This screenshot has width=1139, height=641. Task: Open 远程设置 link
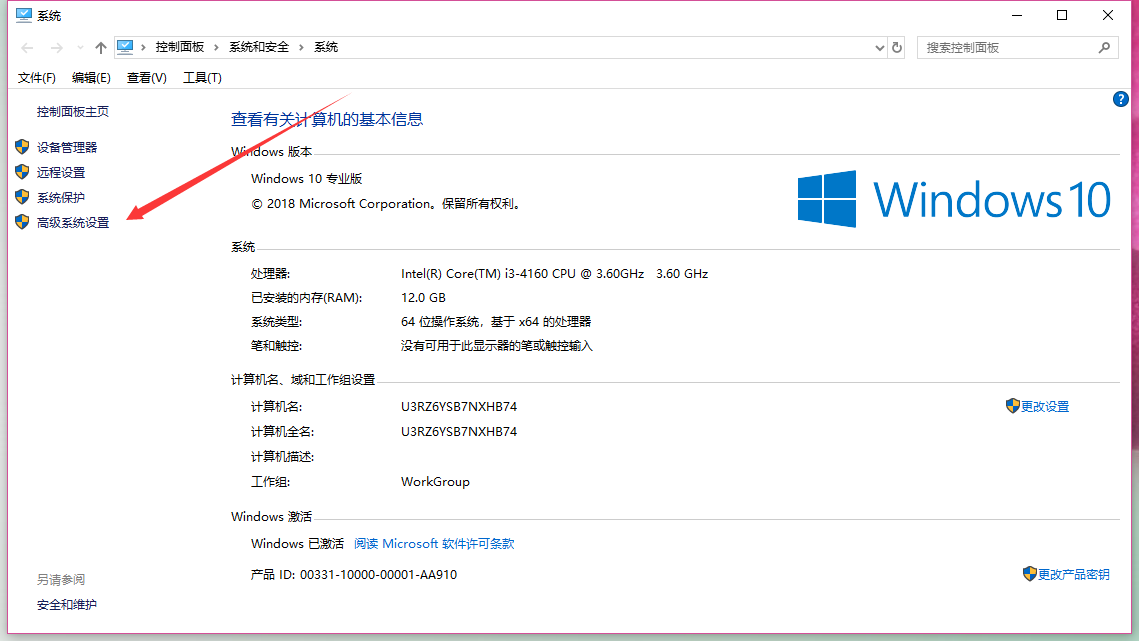pyautogui.click(x=61, y=173)
